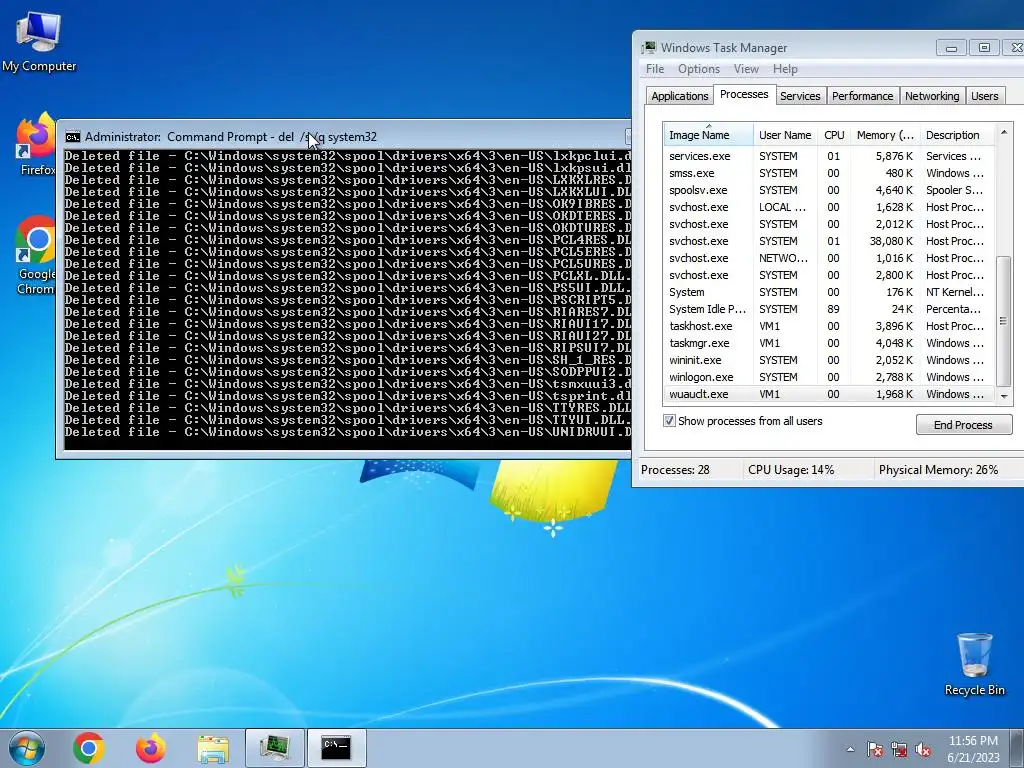
Task: Click the Task Manager title bar icon
Action: pyautogui.click(x=648, y=48)
